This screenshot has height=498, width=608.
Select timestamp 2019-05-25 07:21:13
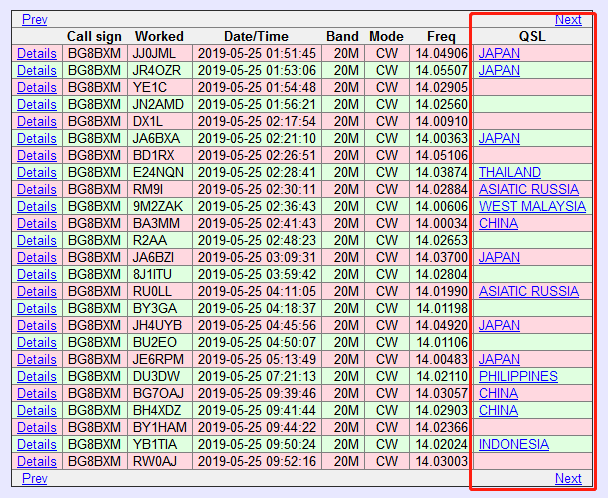pos(257,377)
